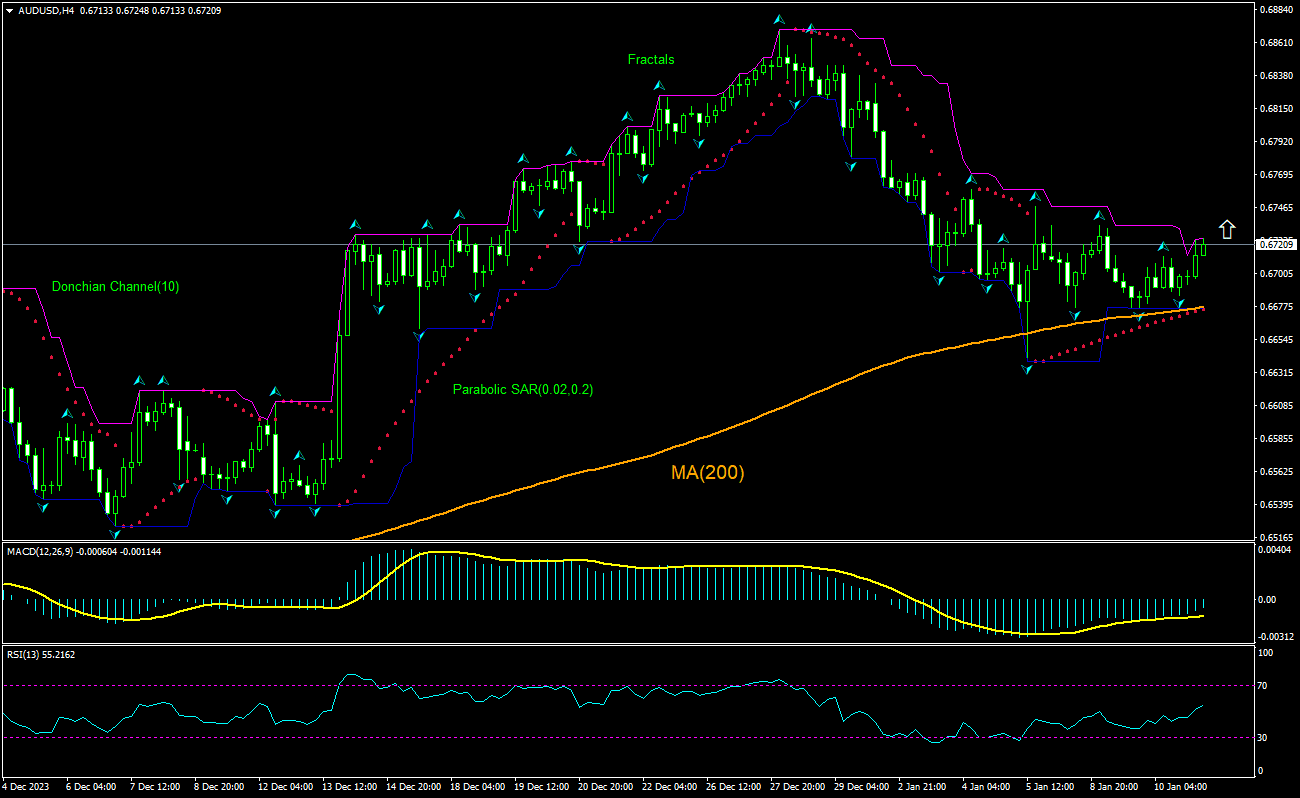Screen dimensions: 1300x798
Task: Select the Donchian Channel(10) text label
Action: (x=115, y=287)
